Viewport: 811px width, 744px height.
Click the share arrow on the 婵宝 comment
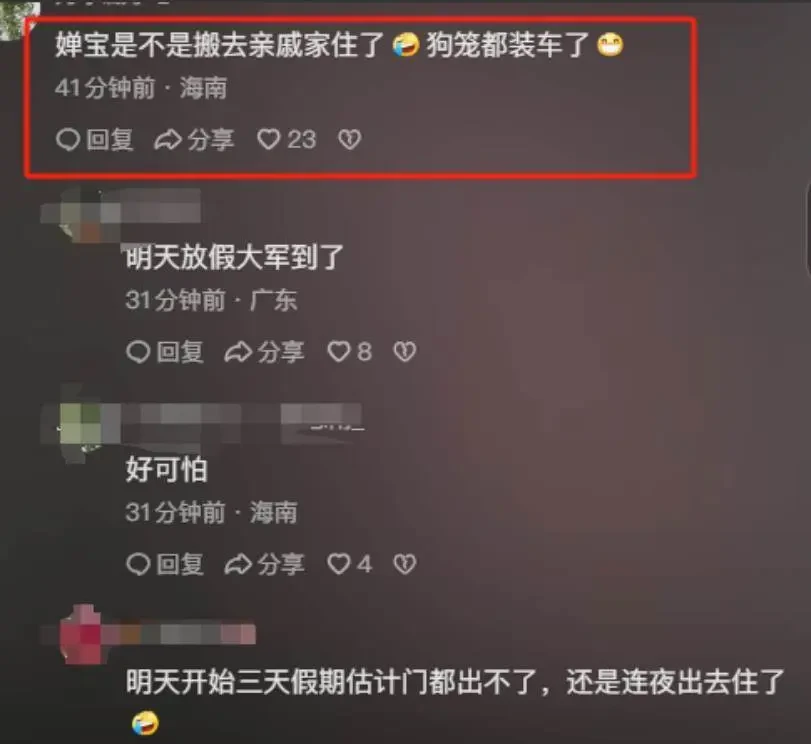click(168, 140)
